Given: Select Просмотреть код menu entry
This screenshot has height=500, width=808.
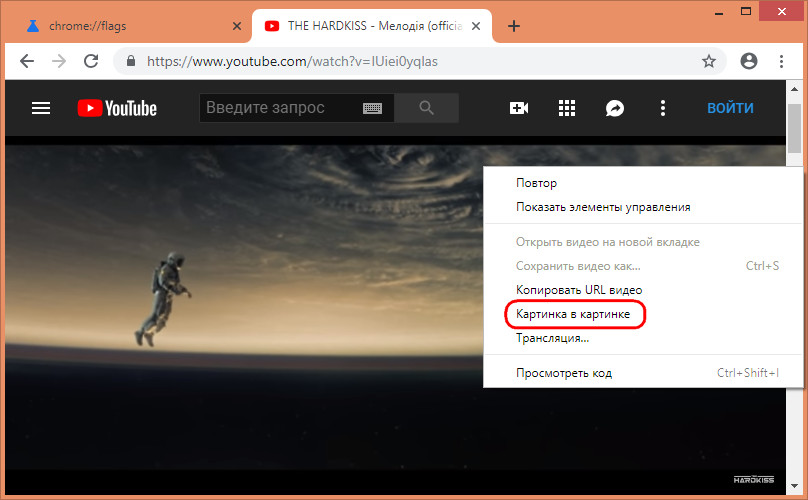Looking at the screenshot, I should click(x=643, y=373).
